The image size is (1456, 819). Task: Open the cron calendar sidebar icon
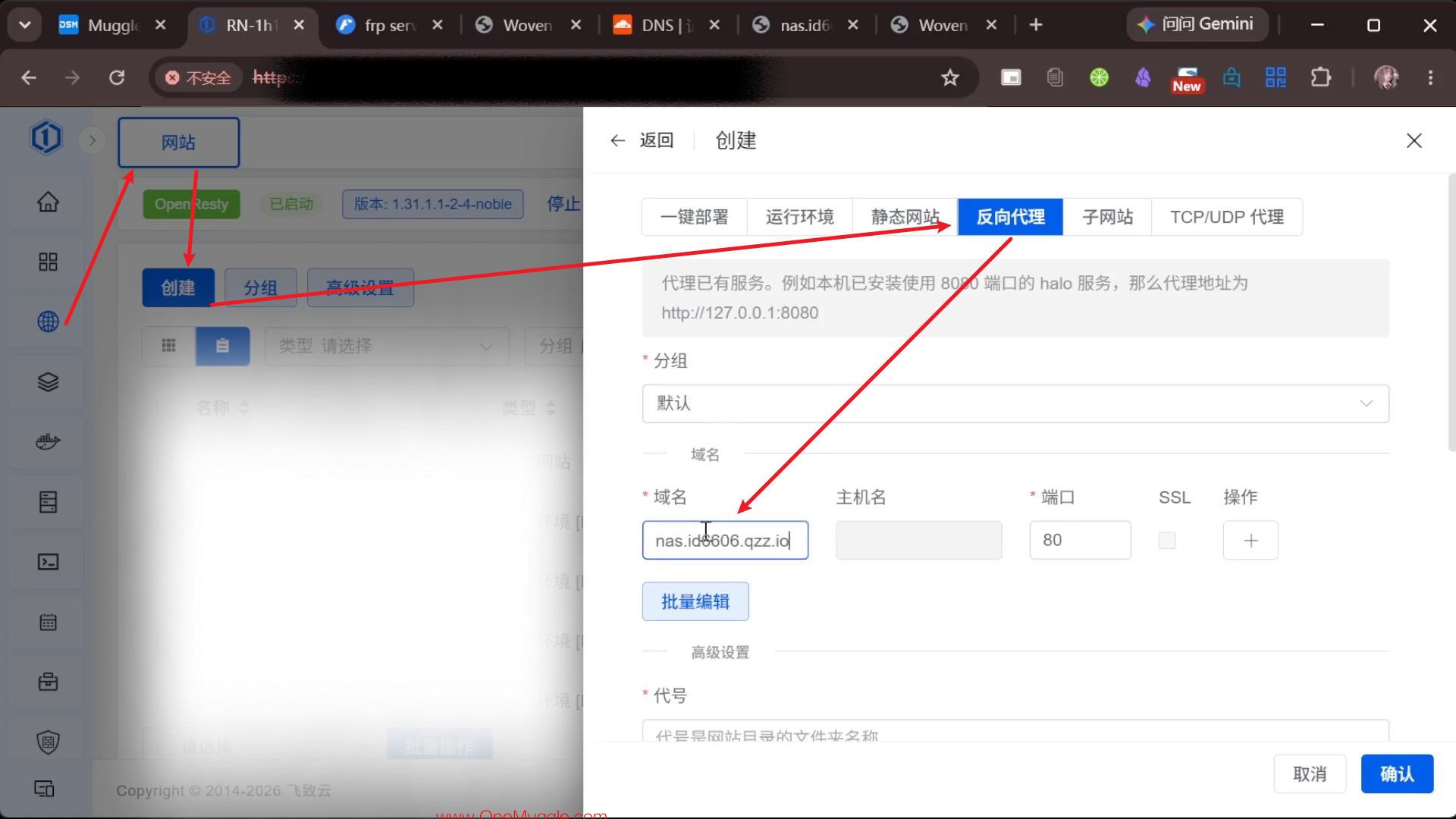click(x=48, y=622)
